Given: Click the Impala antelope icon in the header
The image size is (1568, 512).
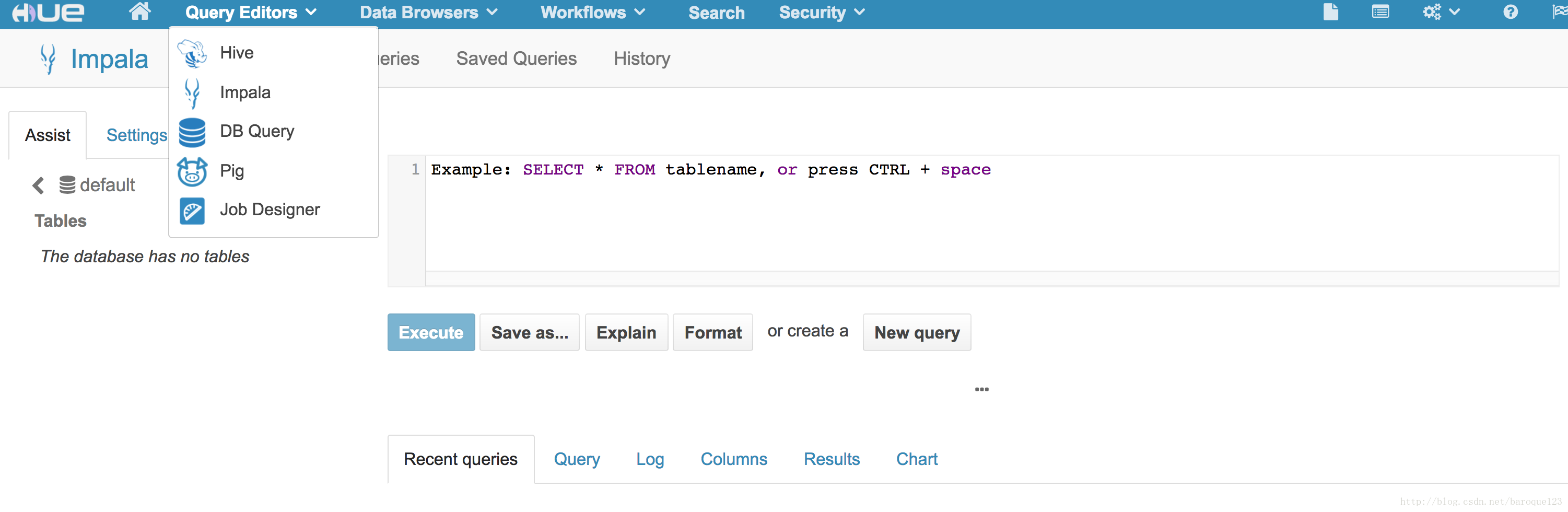Looking at the screenshot, I should (x=48, y=59).
